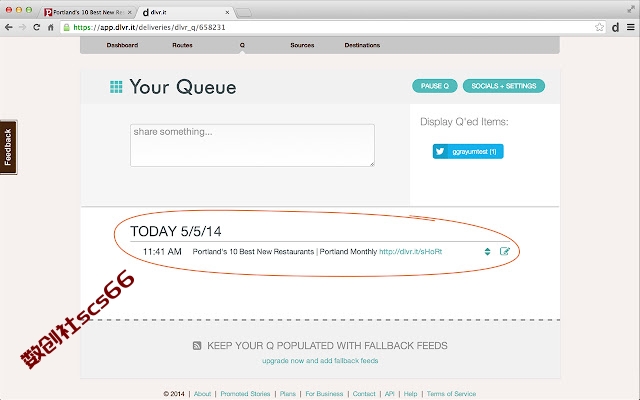Open the Contact footer link
This screenshot has height=400, width=640.
364,394
